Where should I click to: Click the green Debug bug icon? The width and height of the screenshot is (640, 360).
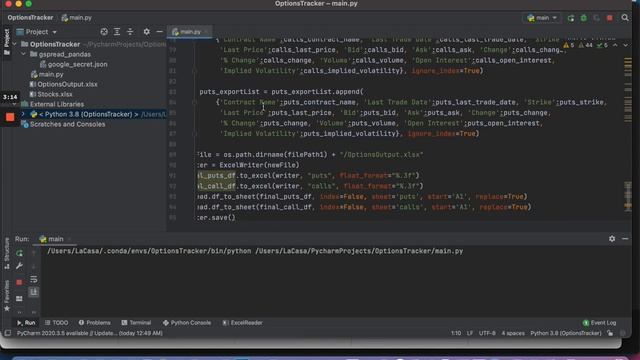[x=584, y=18]
